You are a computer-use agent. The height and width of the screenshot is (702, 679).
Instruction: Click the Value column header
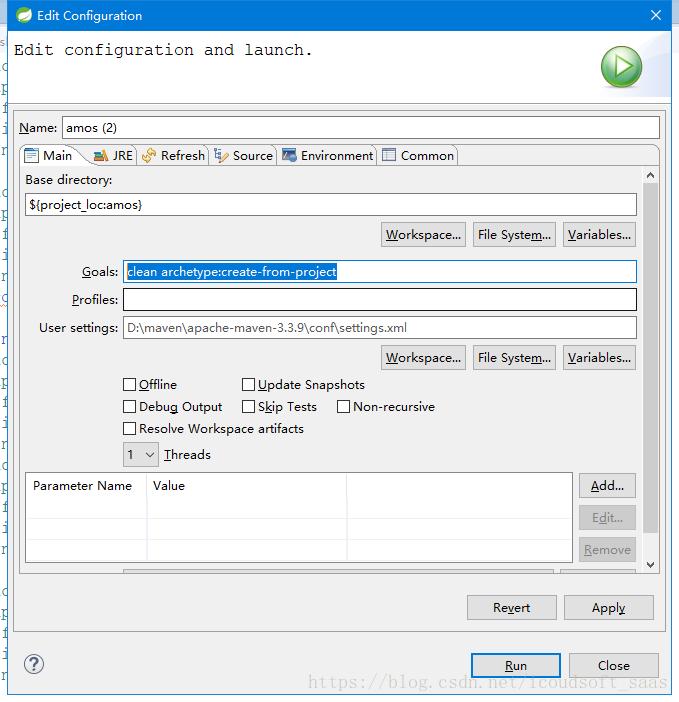(x=247, y=486)
